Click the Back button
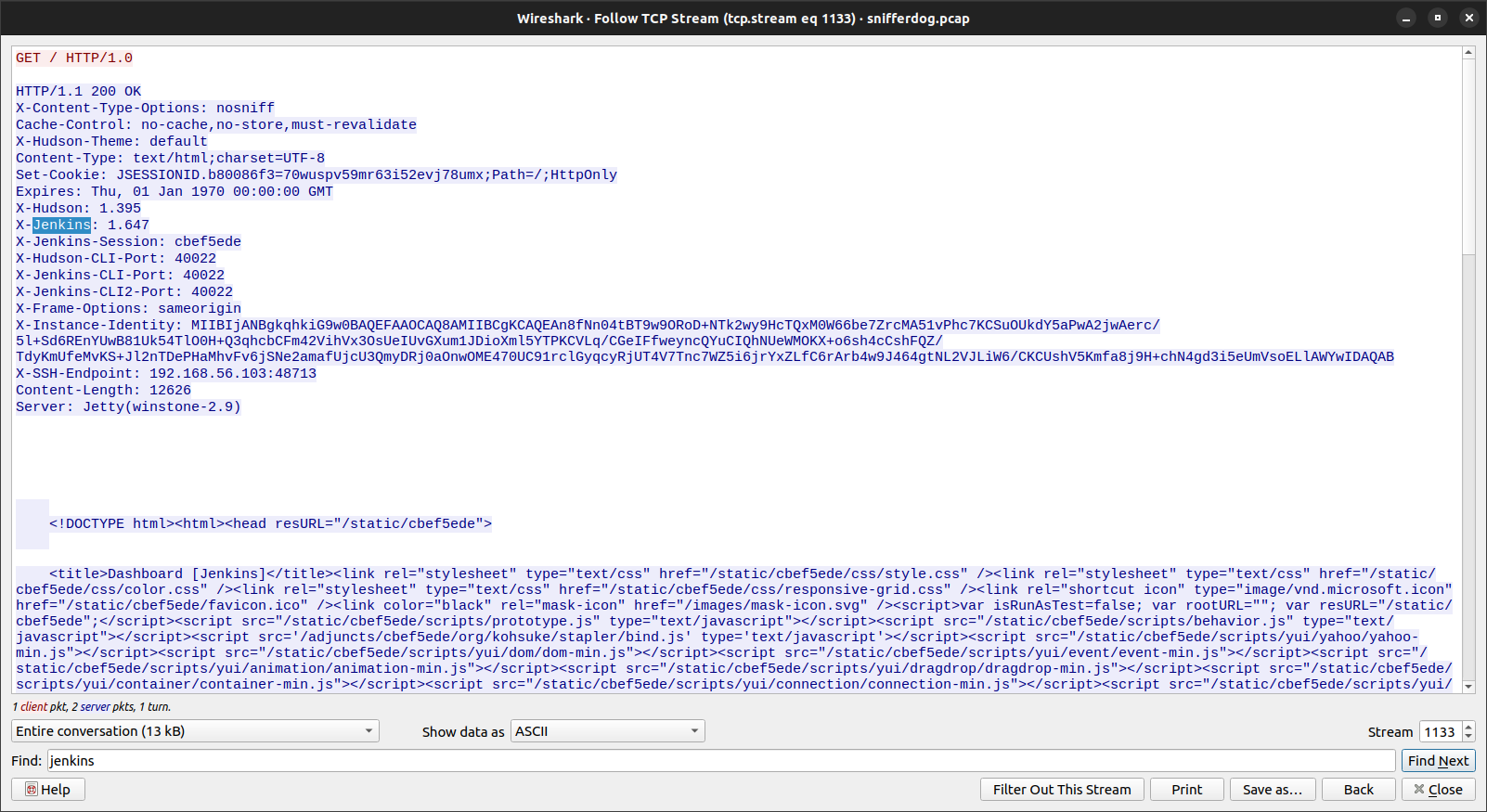The width and height of the screenshot is (1487, 812). click(1359, 789)
